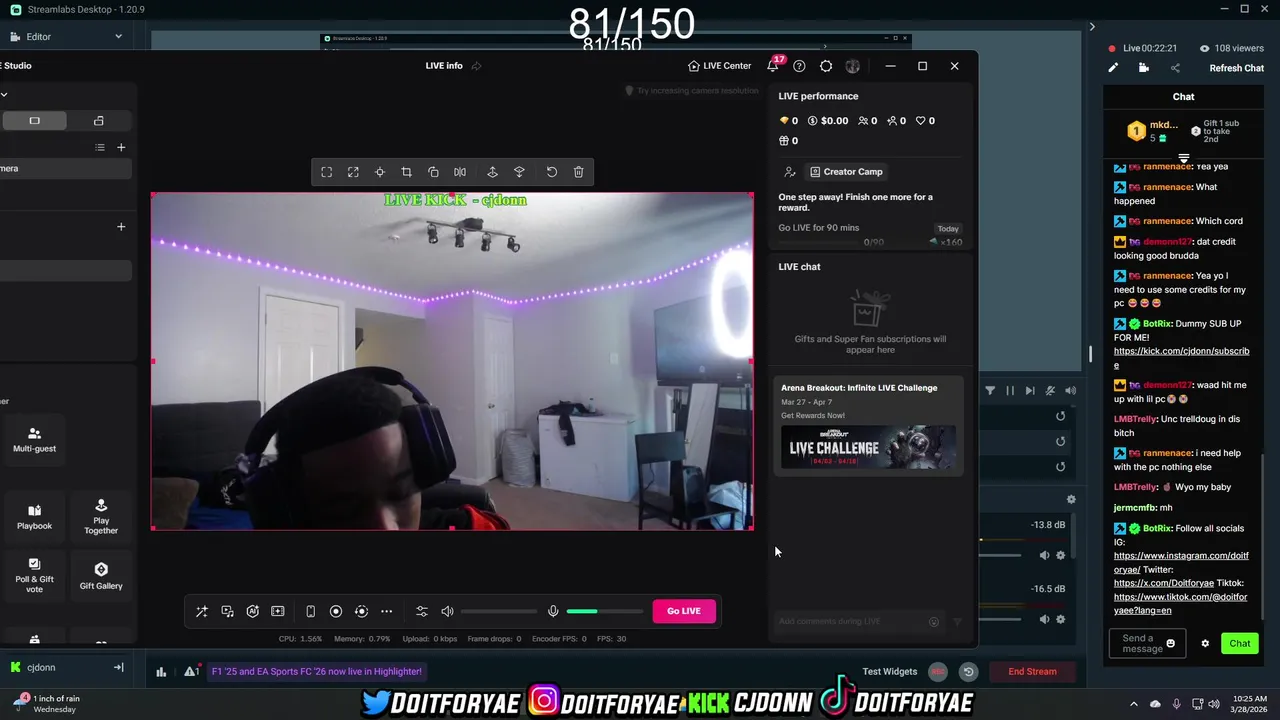1280x720 pixels.
Task: Open chat settings gear next to Chat button
Action: (x=1205, y=643)
